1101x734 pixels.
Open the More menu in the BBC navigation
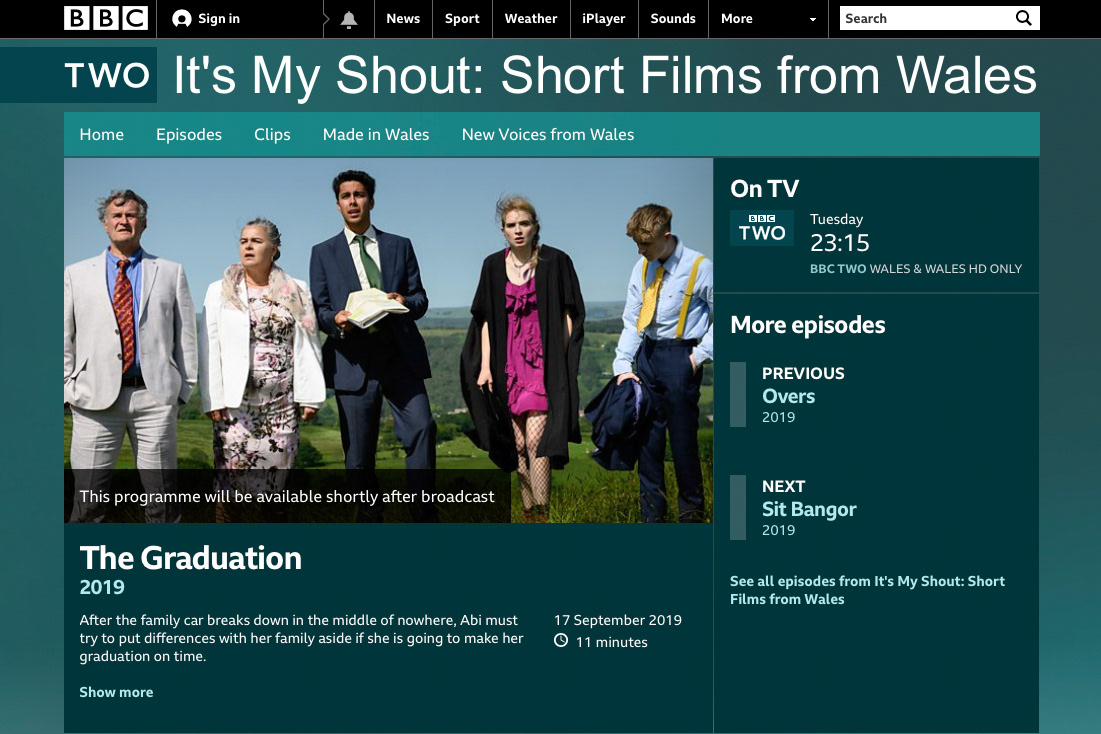click(x=737, y=19)
